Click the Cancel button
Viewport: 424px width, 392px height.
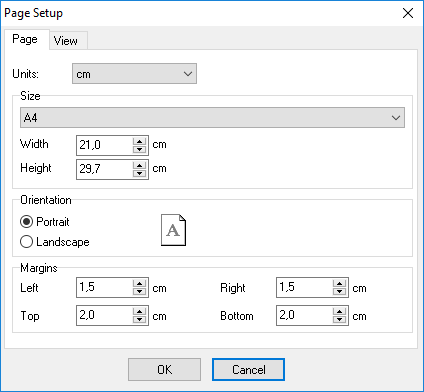pyautogui.click(x=248, y=370)
